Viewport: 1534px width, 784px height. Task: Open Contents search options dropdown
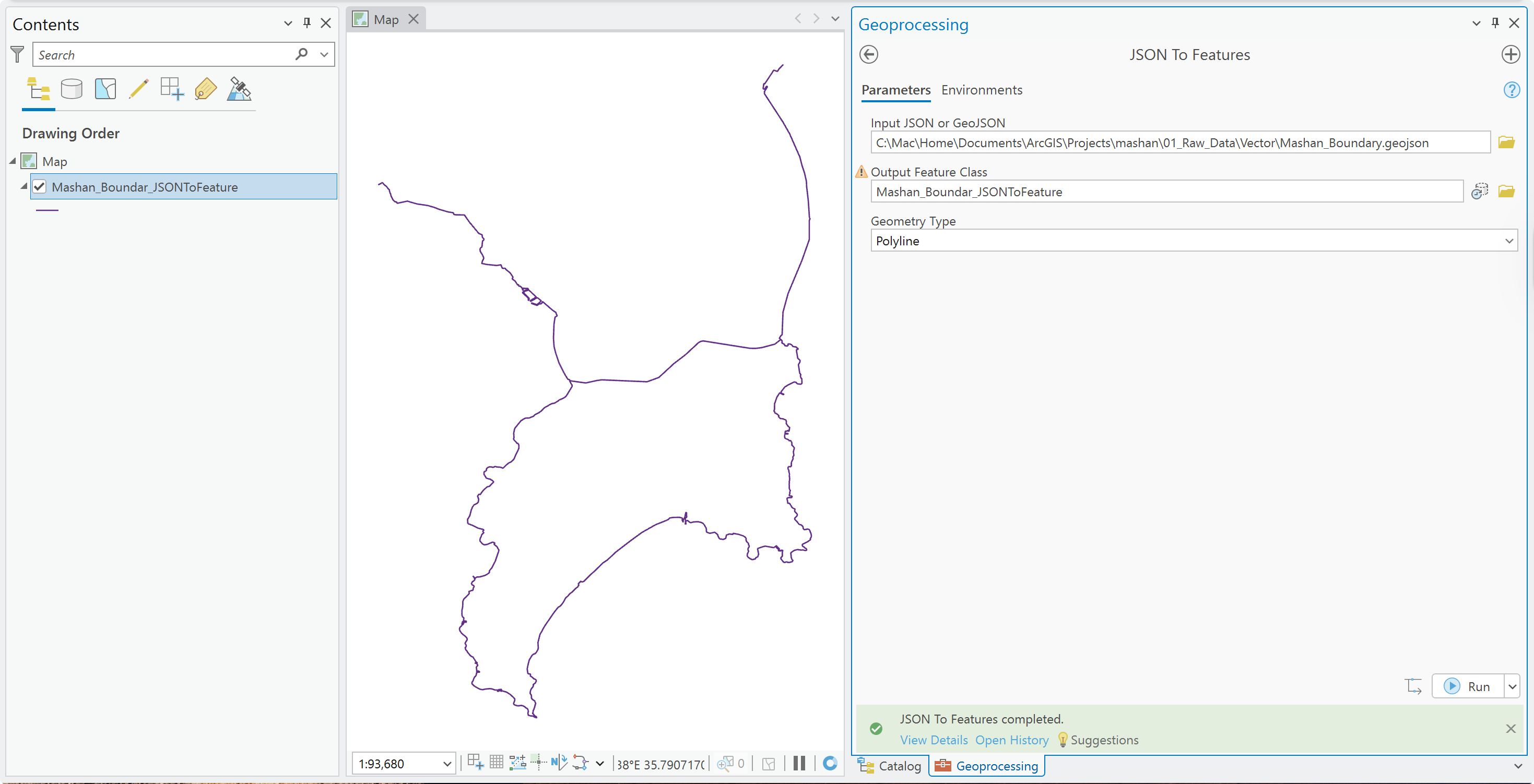coord(324,55)
